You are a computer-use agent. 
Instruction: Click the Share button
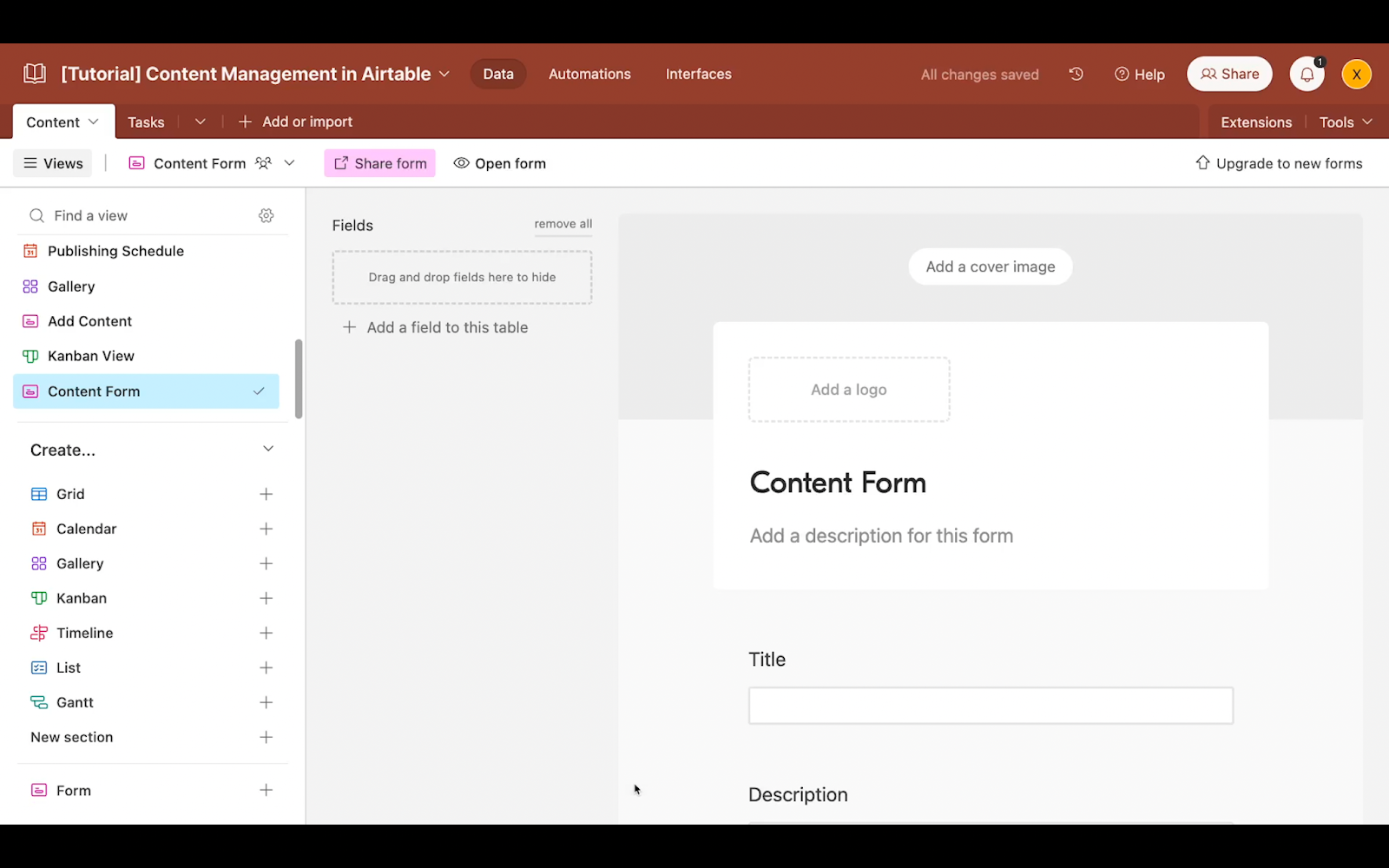point(1229,74)
